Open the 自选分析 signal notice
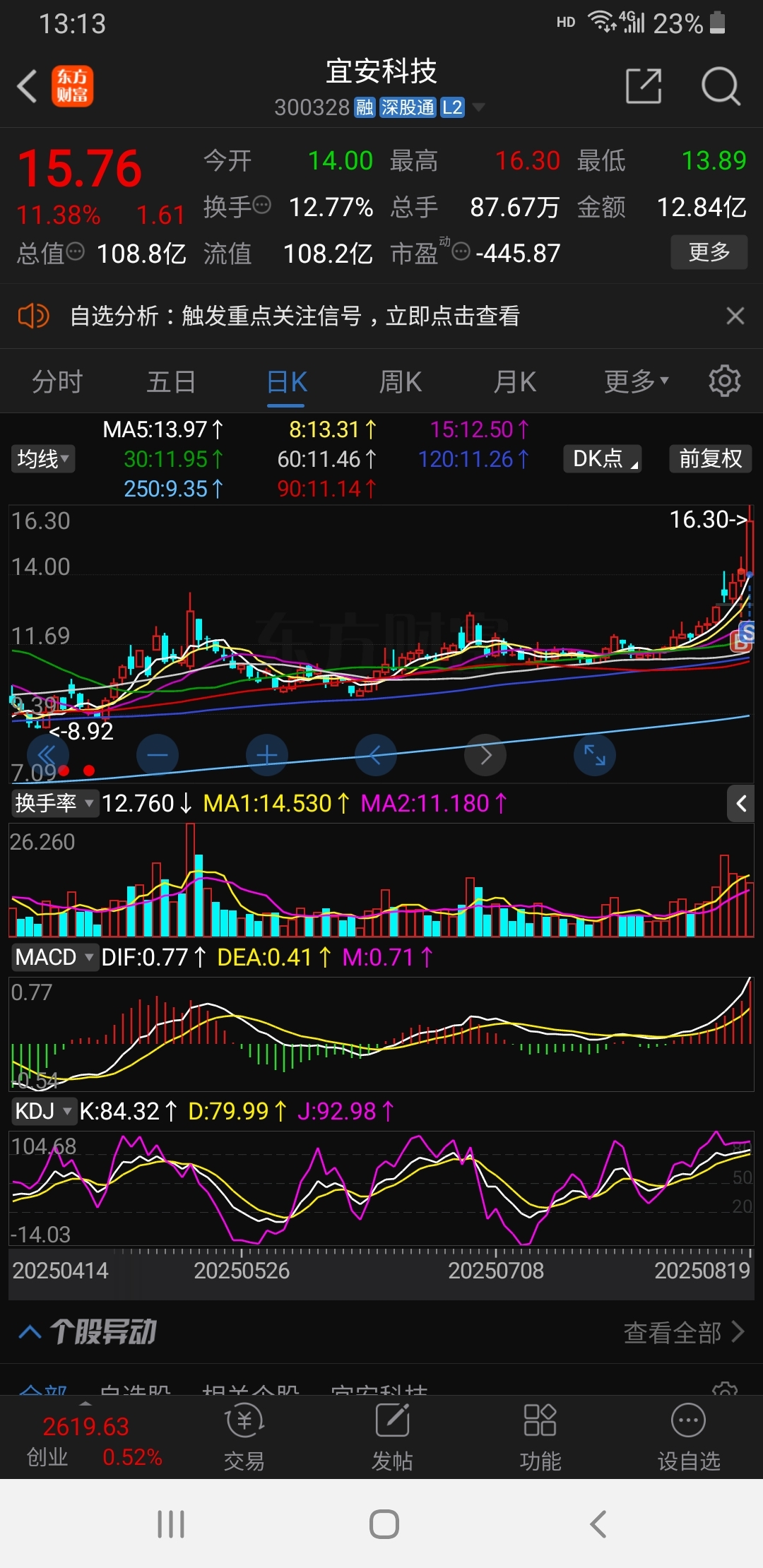763x1568 pixels. pyautogui.click(x=295, y=316)
